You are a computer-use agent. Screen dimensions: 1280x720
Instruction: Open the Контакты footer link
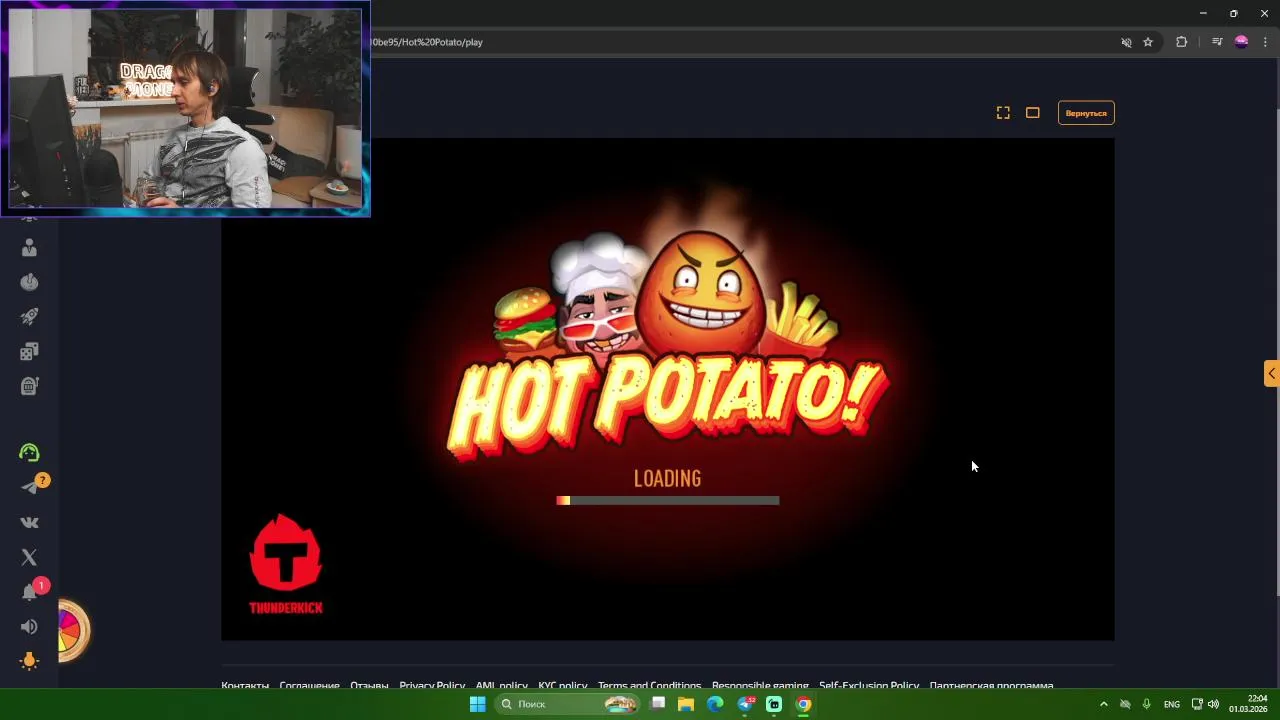[x=245, y=686]
